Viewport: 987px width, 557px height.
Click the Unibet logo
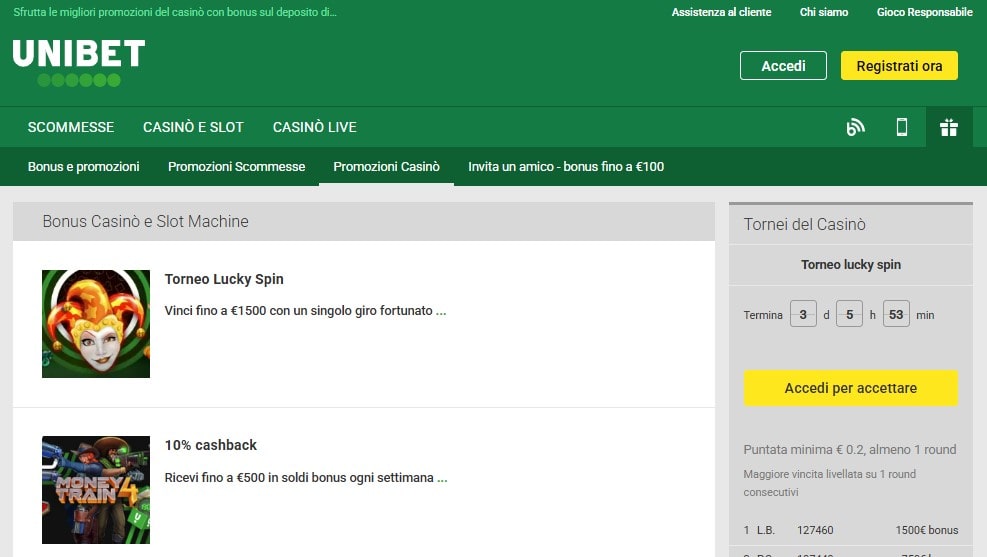[79, 62]
